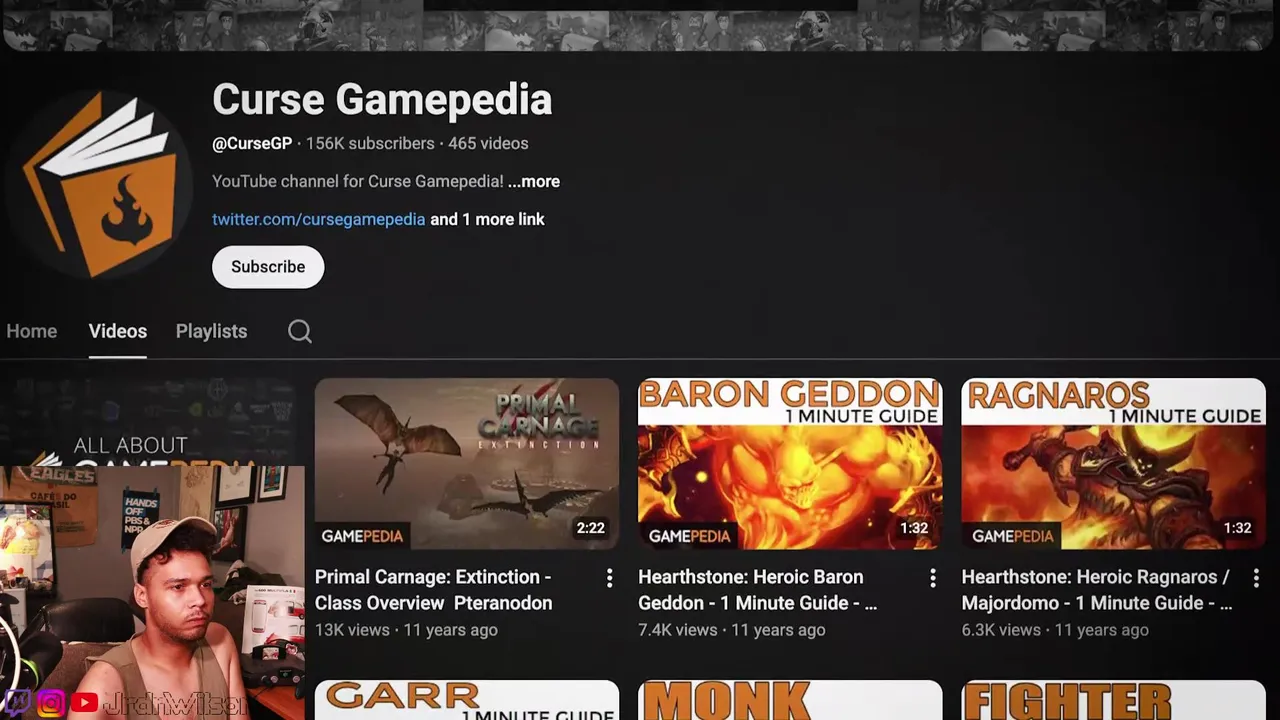Click the 1:32 duration on Baron Geddon thumbnail

[x=914, y=528]
